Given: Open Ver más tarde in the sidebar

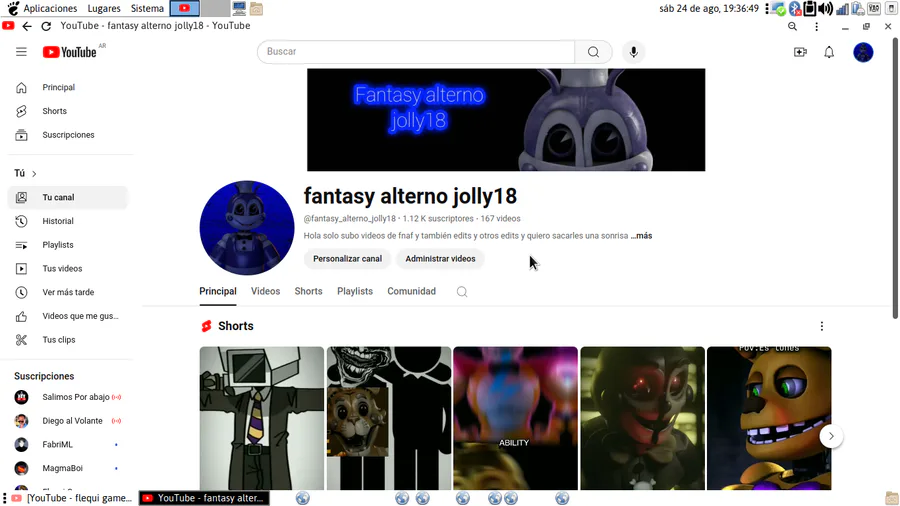Looking at the screenshot, I should (x=68, y=292).
